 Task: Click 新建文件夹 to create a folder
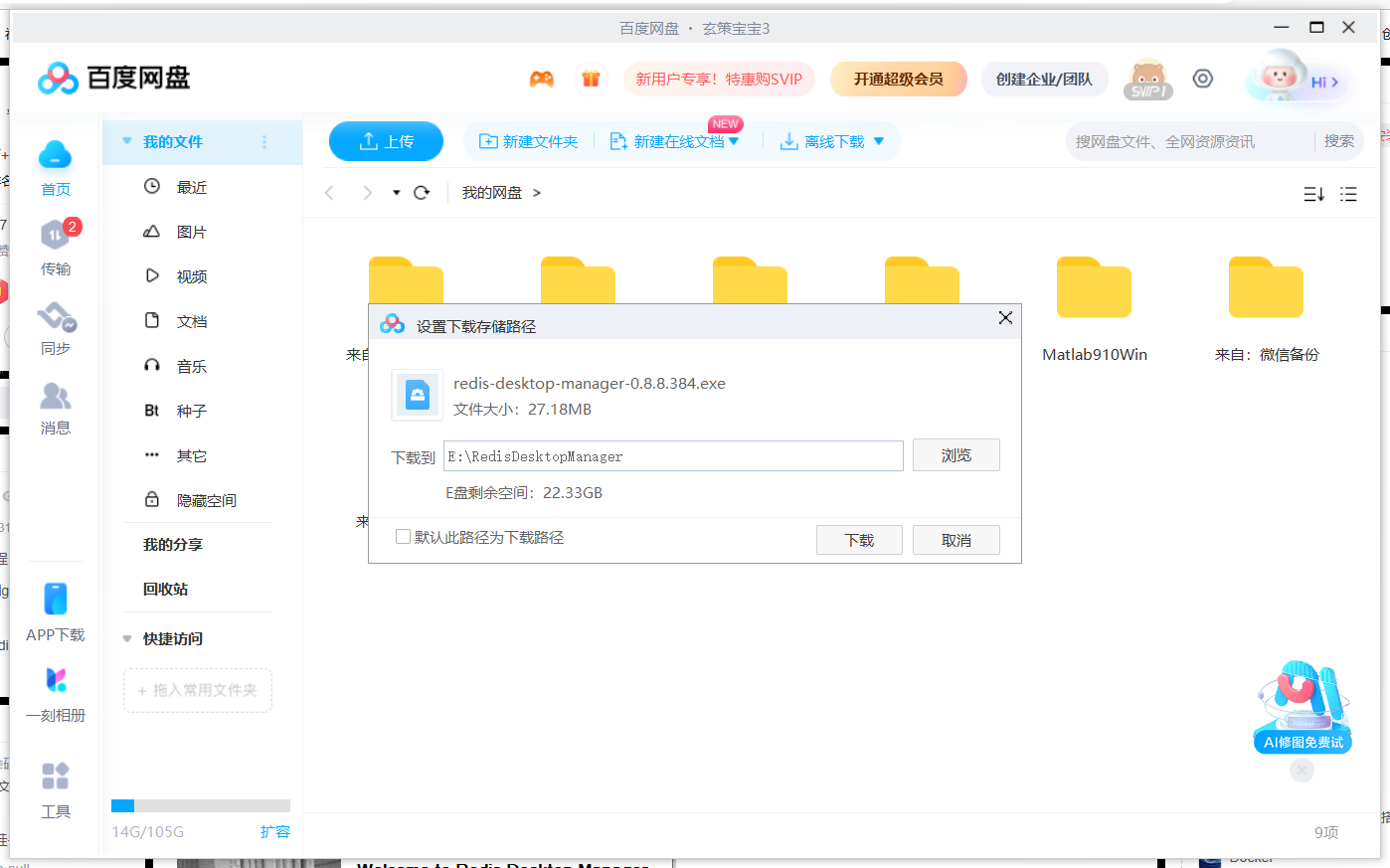click(x=529, y=142)
